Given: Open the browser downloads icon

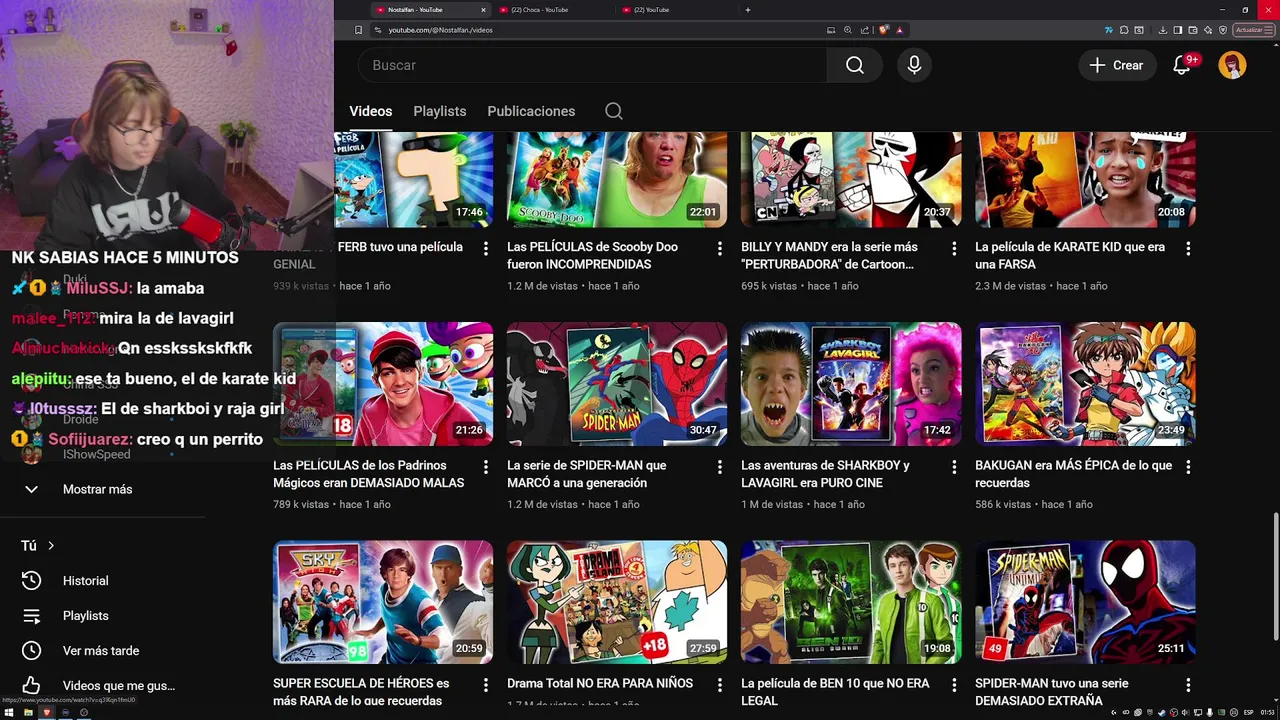Looking at the screenshot, I should coord(1163,30).
